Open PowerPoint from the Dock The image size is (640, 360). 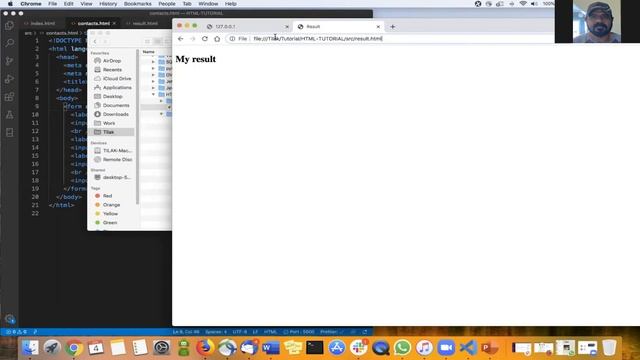tap(490, 348)
